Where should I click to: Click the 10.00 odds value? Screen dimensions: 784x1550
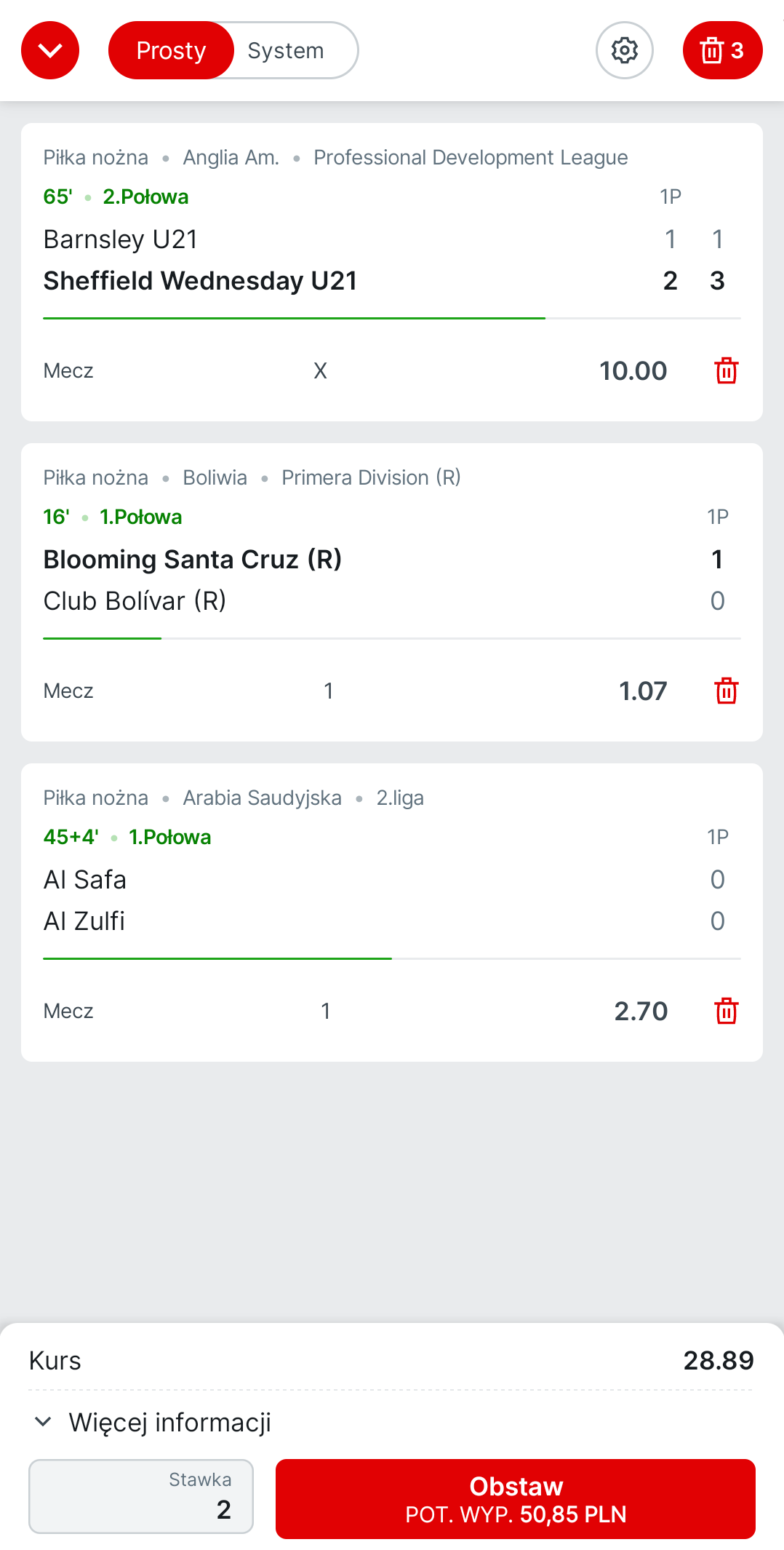(x=633, y=370)
